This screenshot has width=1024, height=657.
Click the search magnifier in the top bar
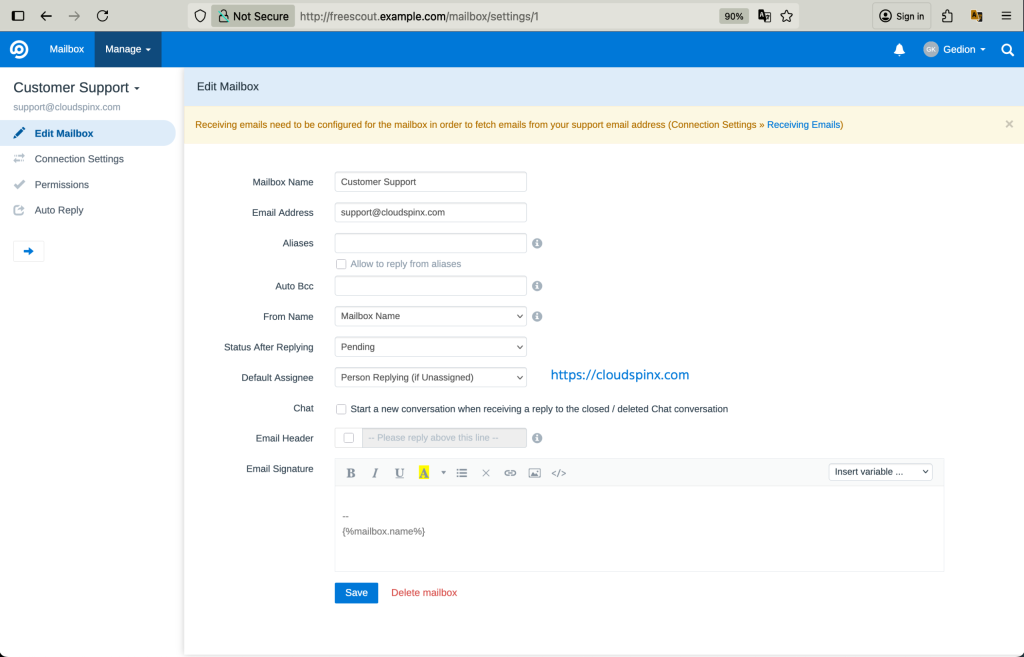(1007, 48)
